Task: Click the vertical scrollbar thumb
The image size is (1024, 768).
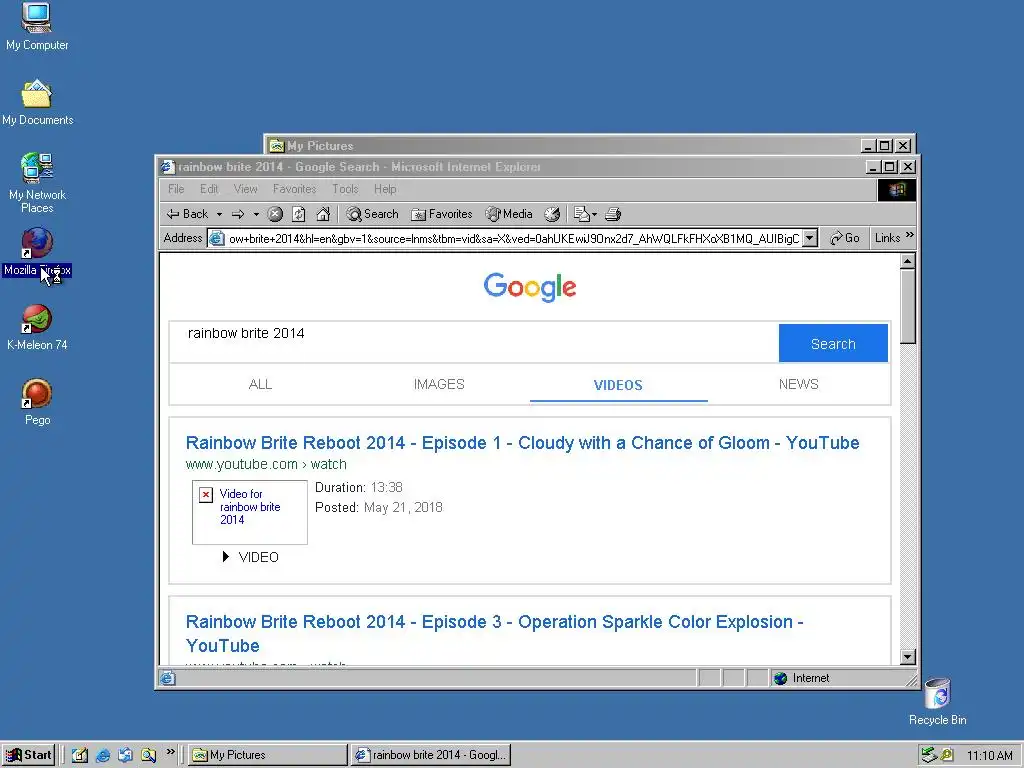Action: click(907, 306)
